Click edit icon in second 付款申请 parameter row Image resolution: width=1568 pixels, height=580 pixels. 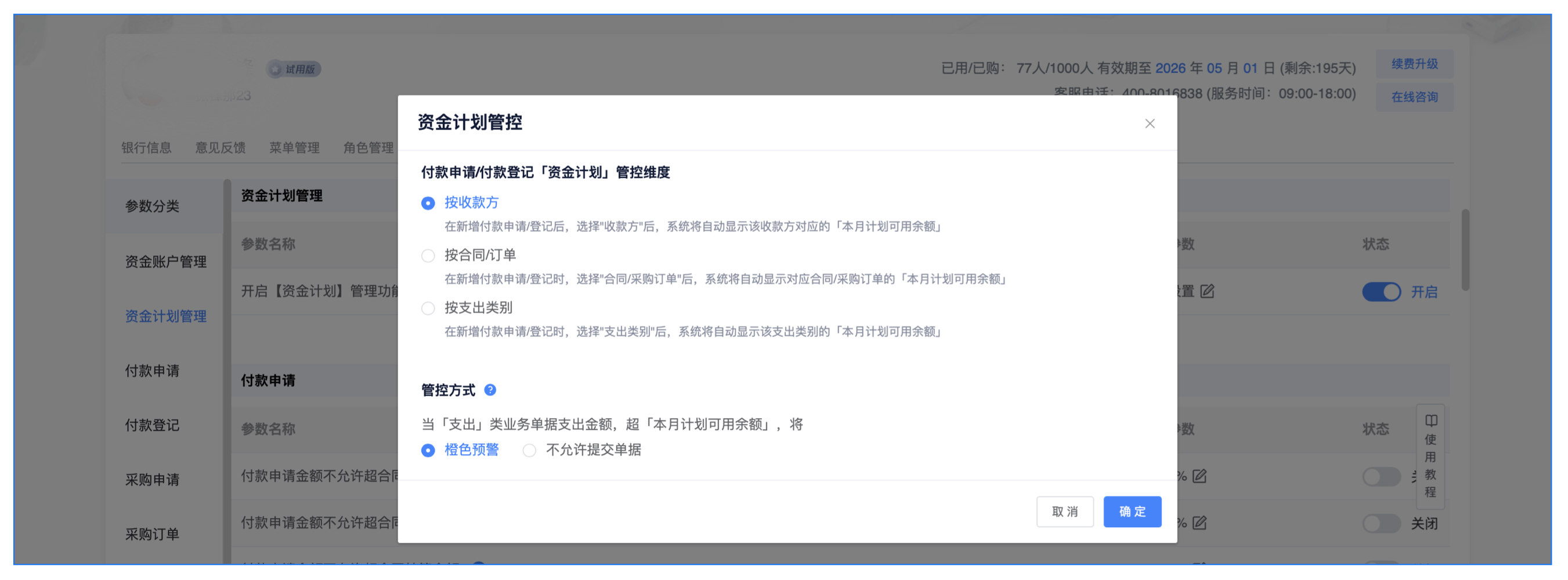pos(1199,523)
